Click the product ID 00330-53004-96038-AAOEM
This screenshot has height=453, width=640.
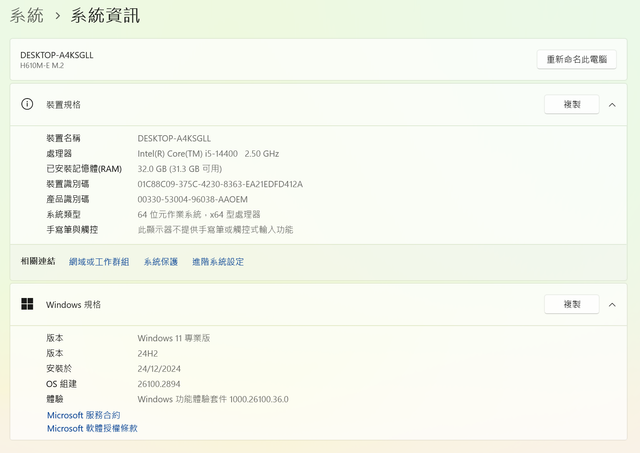193,200
